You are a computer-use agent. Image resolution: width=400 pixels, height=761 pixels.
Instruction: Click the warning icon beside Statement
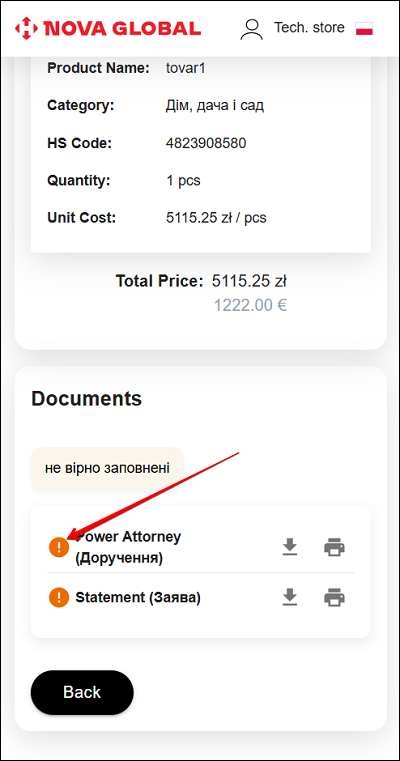(59, 597)
